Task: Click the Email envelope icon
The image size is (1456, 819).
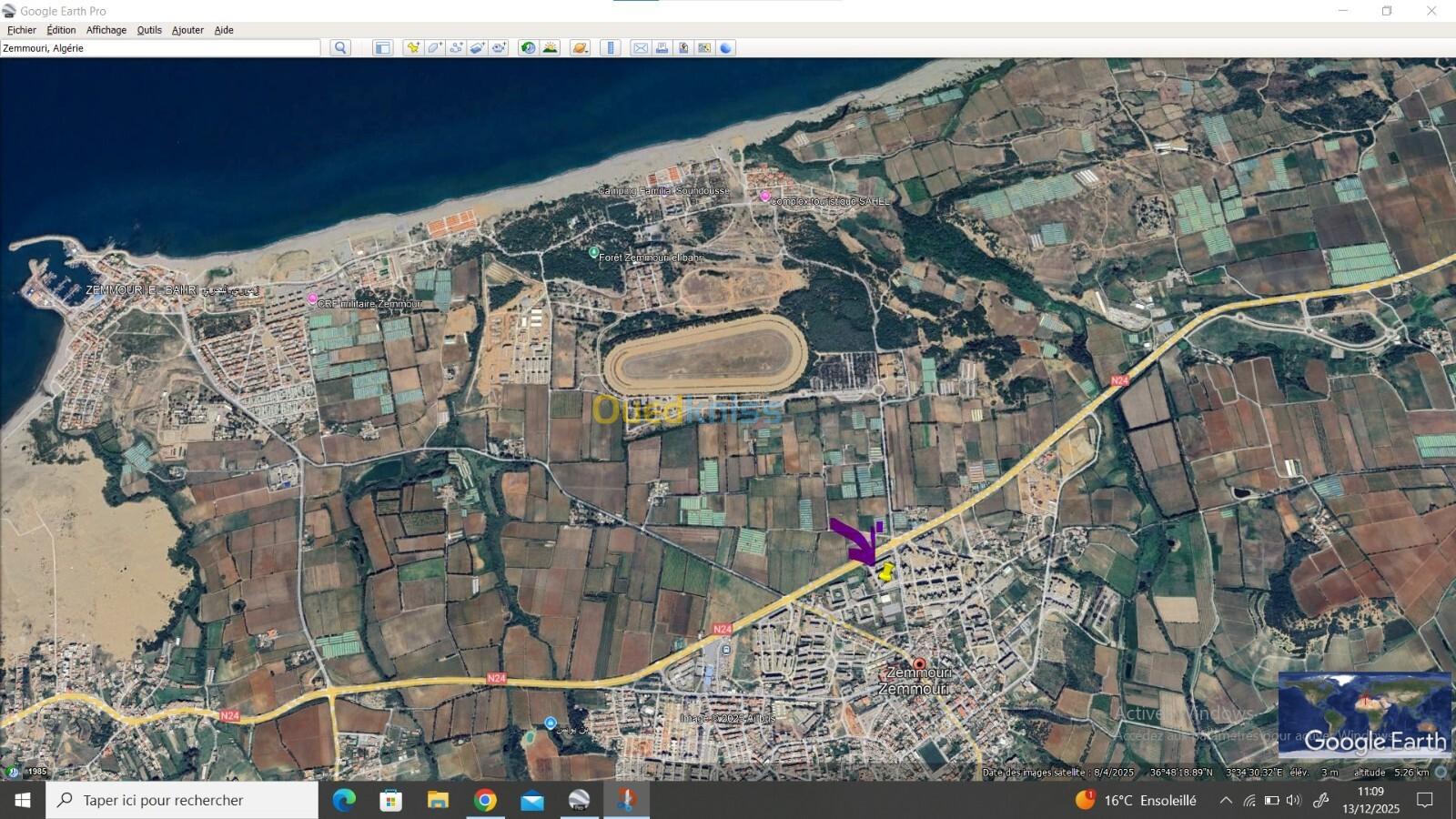Action: [641, 48]
